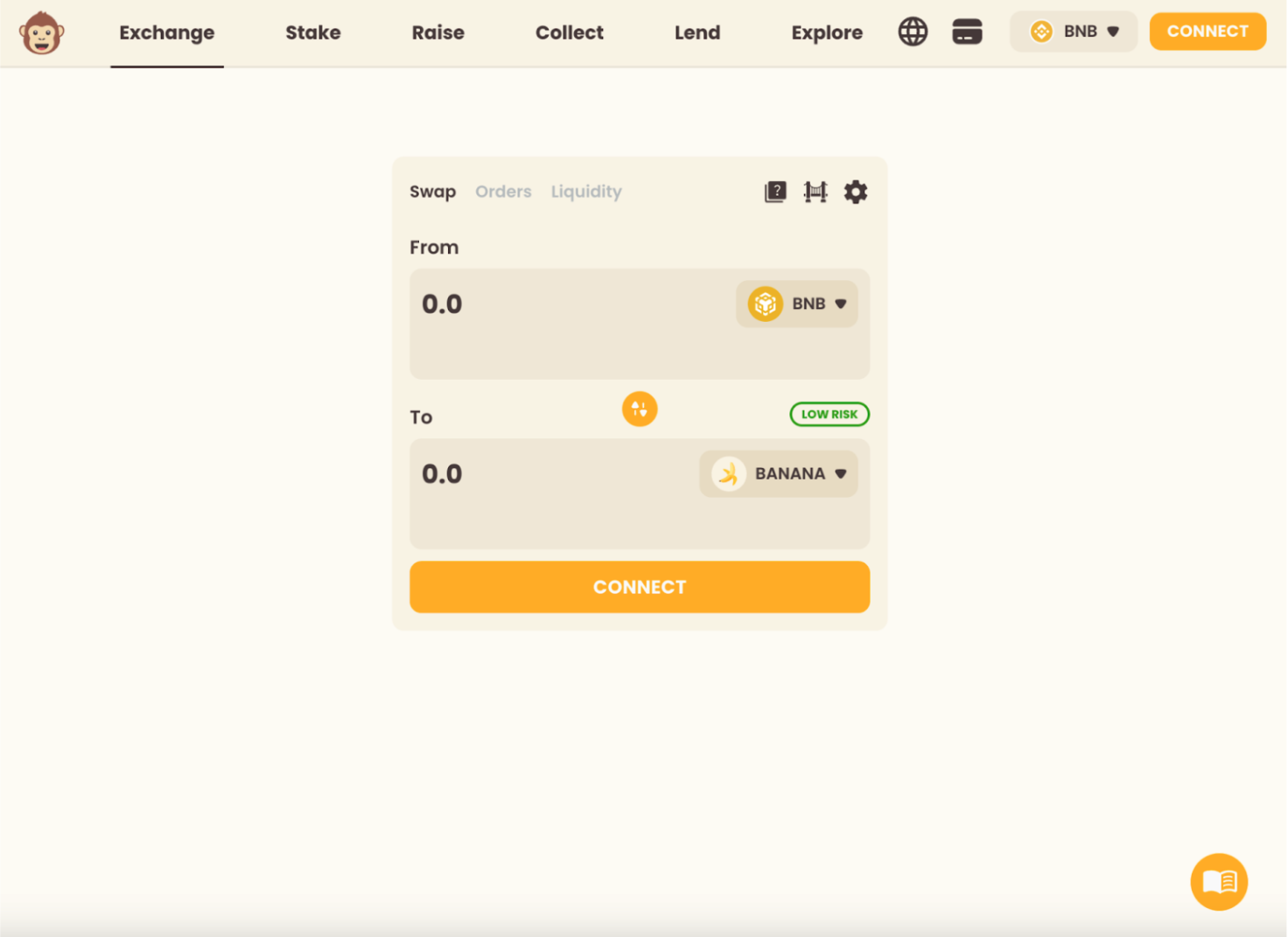The width and height of the screenshot is (1288, 937).
Task: Choose From token via BNB dropdown
Action: pyautogui.click(x=797, y=304)
